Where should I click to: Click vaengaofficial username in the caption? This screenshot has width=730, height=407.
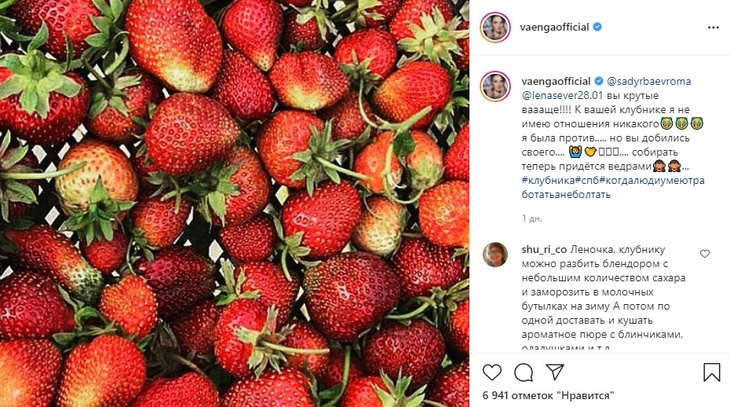(x=556, y=81)
